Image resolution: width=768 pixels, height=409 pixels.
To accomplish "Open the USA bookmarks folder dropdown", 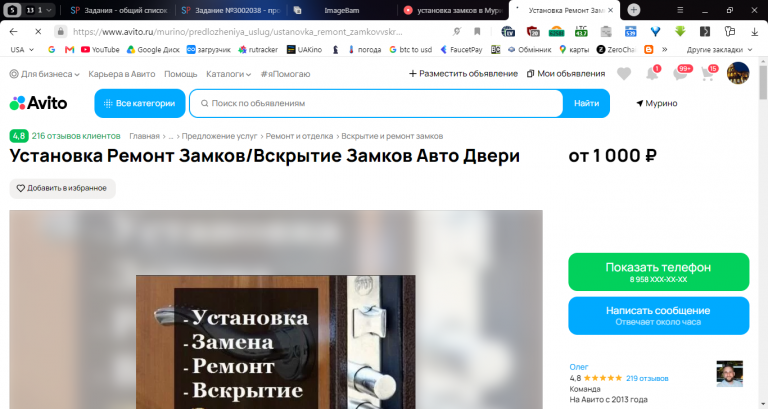I will click(22, 49).
